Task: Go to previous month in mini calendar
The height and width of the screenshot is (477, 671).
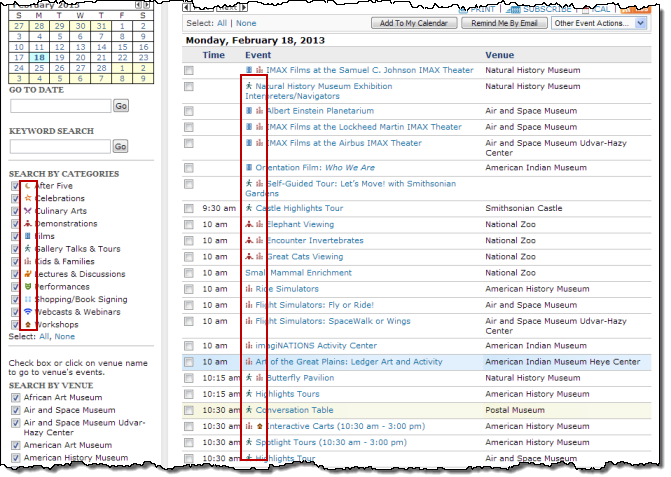Action: pyautogui.click(x=138, y=5)
